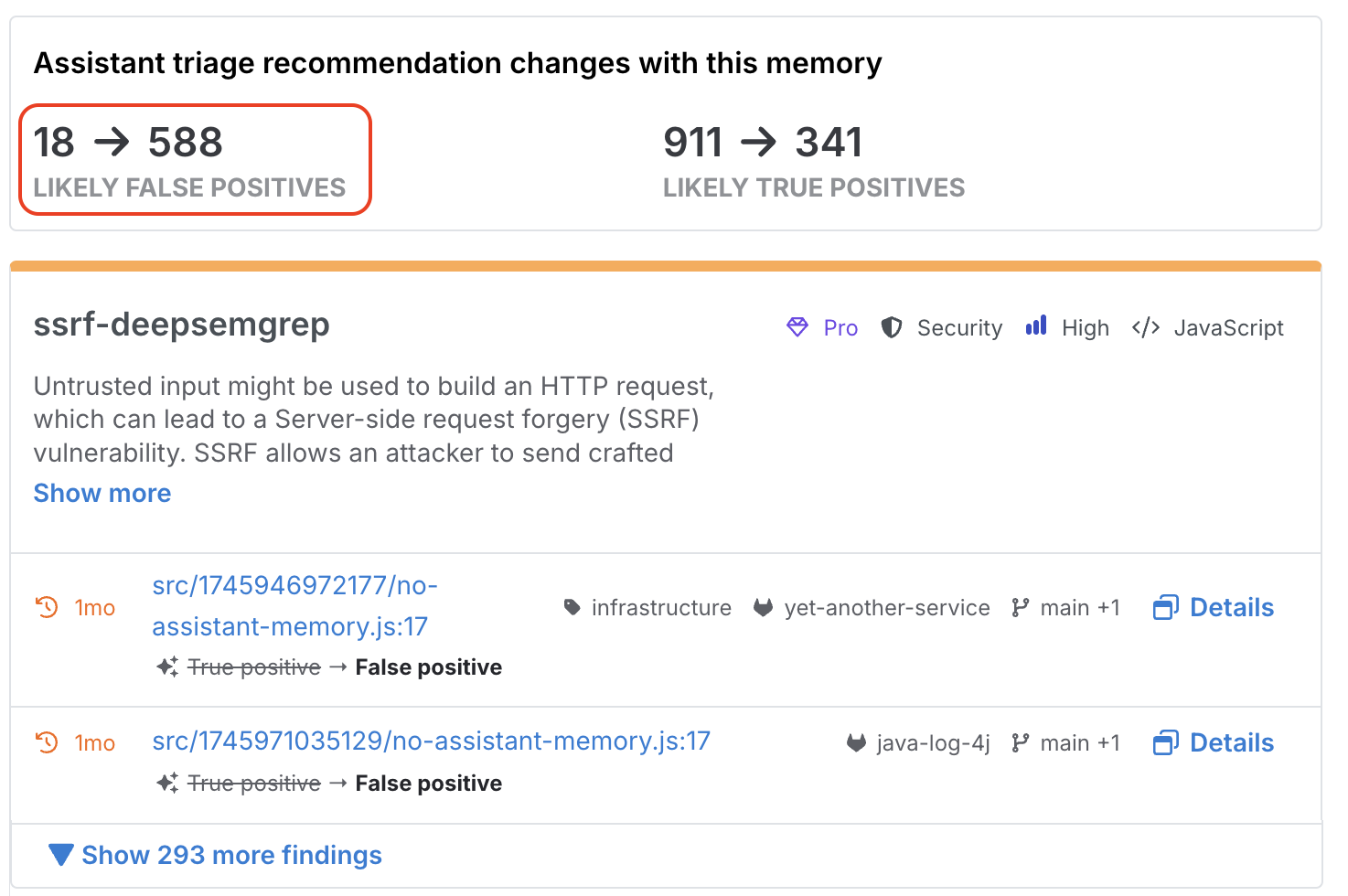Select the Likely False Positives card
Viewport: 1348px width, 896px height.
pyautogui.click(x=195, y=160)
